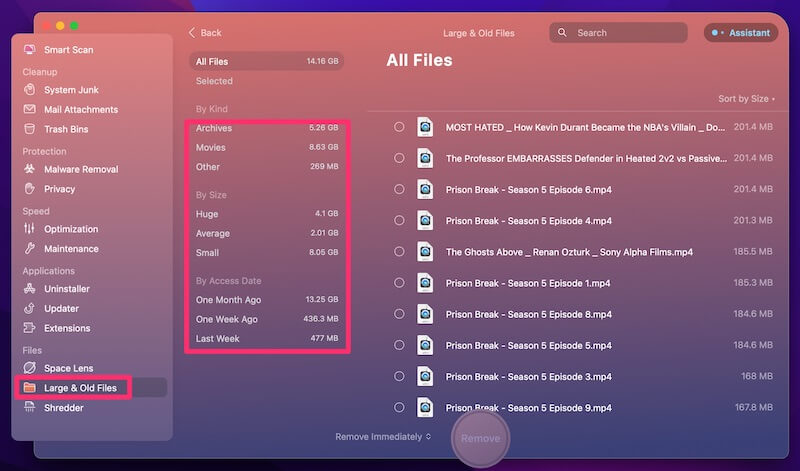
Task: Click the Large & Old Files folder icon
Action: 30,388
